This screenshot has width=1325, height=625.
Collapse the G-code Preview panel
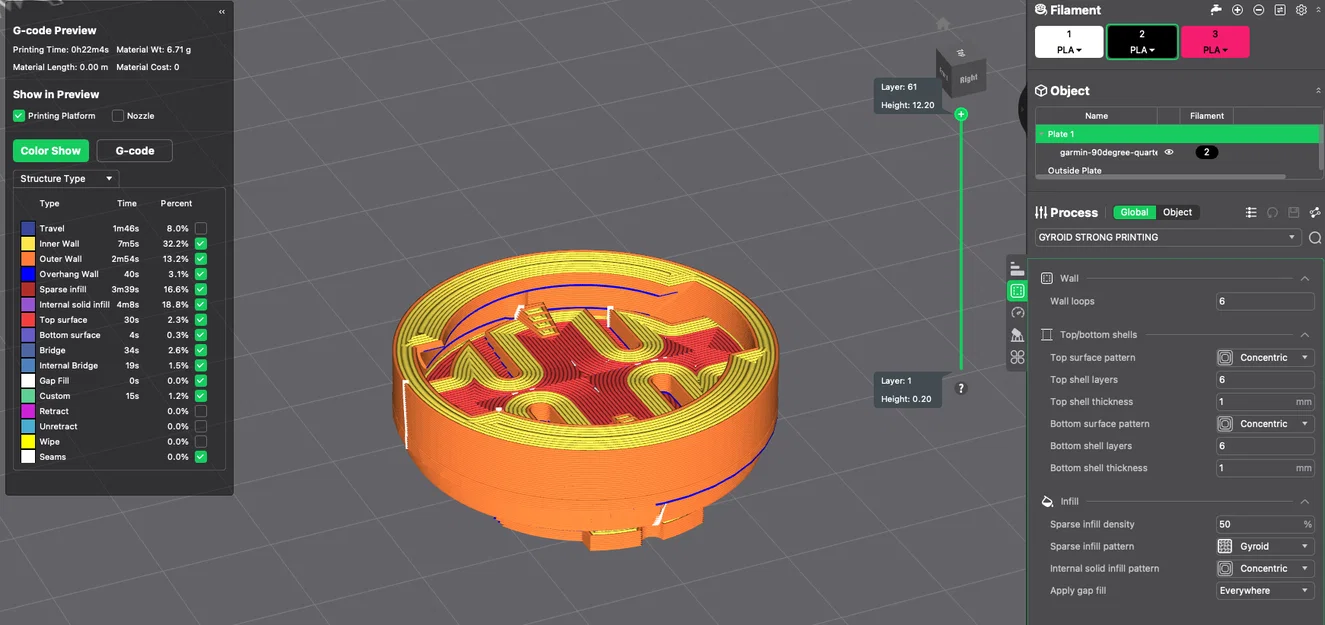221,12
